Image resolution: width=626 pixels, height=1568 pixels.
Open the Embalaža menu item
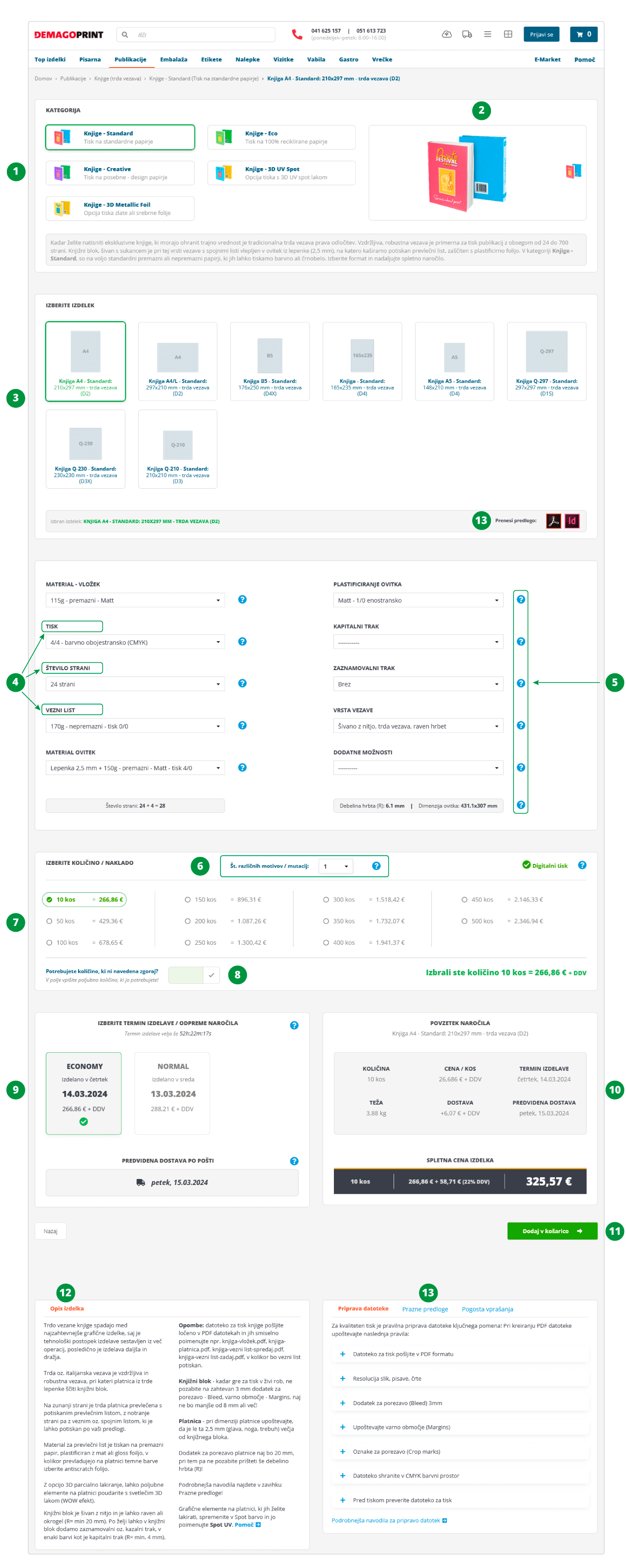(174, 60)
